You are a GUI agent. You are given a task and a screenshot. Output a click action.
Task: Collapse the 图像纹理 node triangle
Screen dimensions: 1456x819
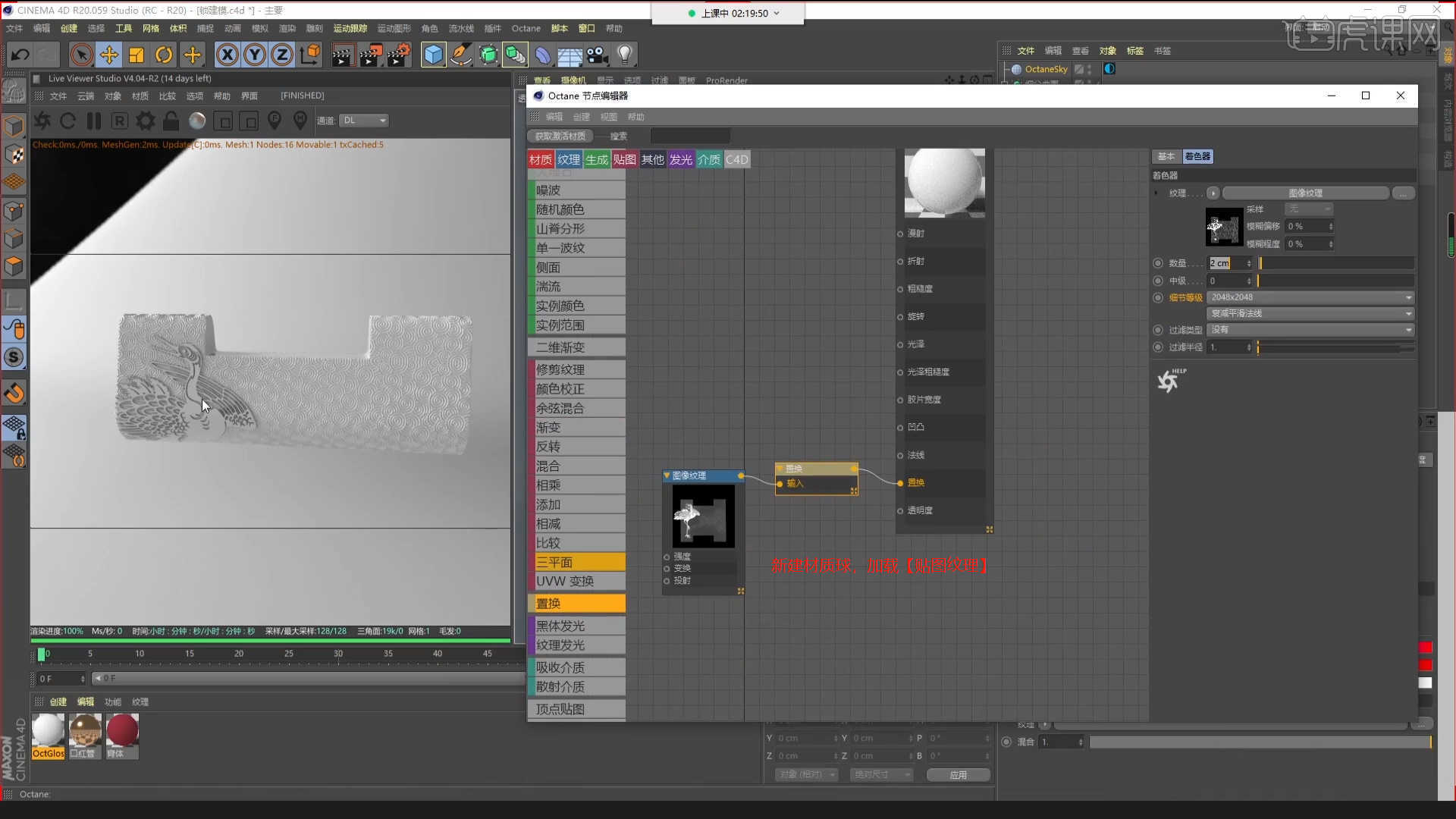(667, 475)
